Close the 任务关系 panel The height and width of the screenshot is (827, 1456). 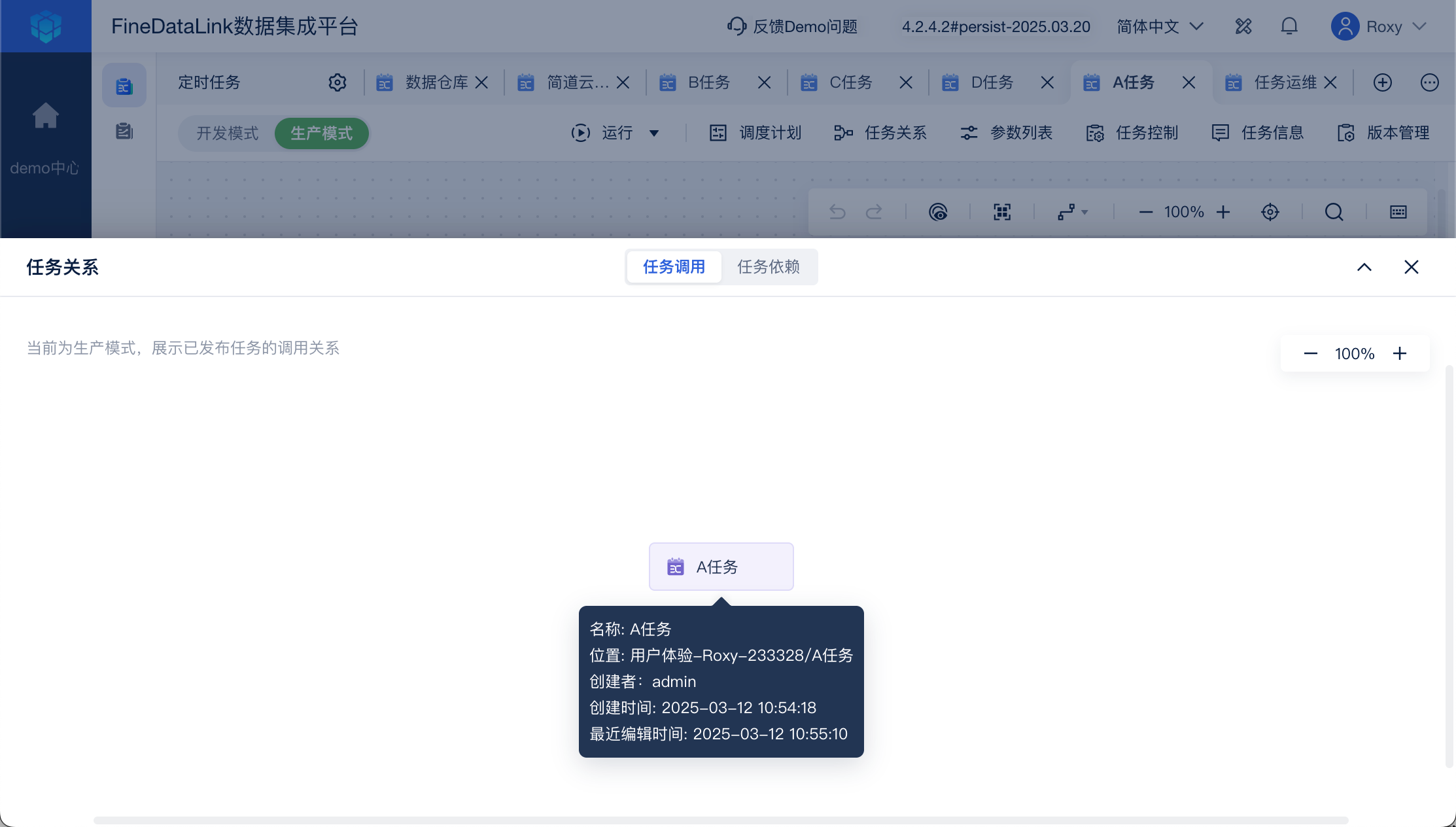click(x=1412, y=267)
